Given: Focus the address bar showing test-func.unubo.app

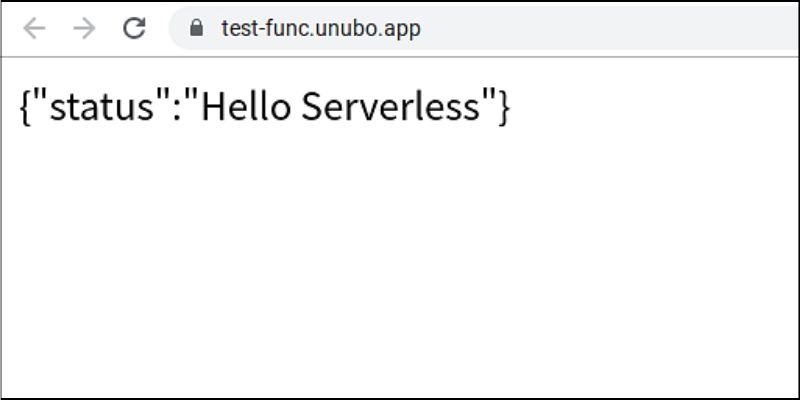Looking at the screenshot, I should [485, 28].
